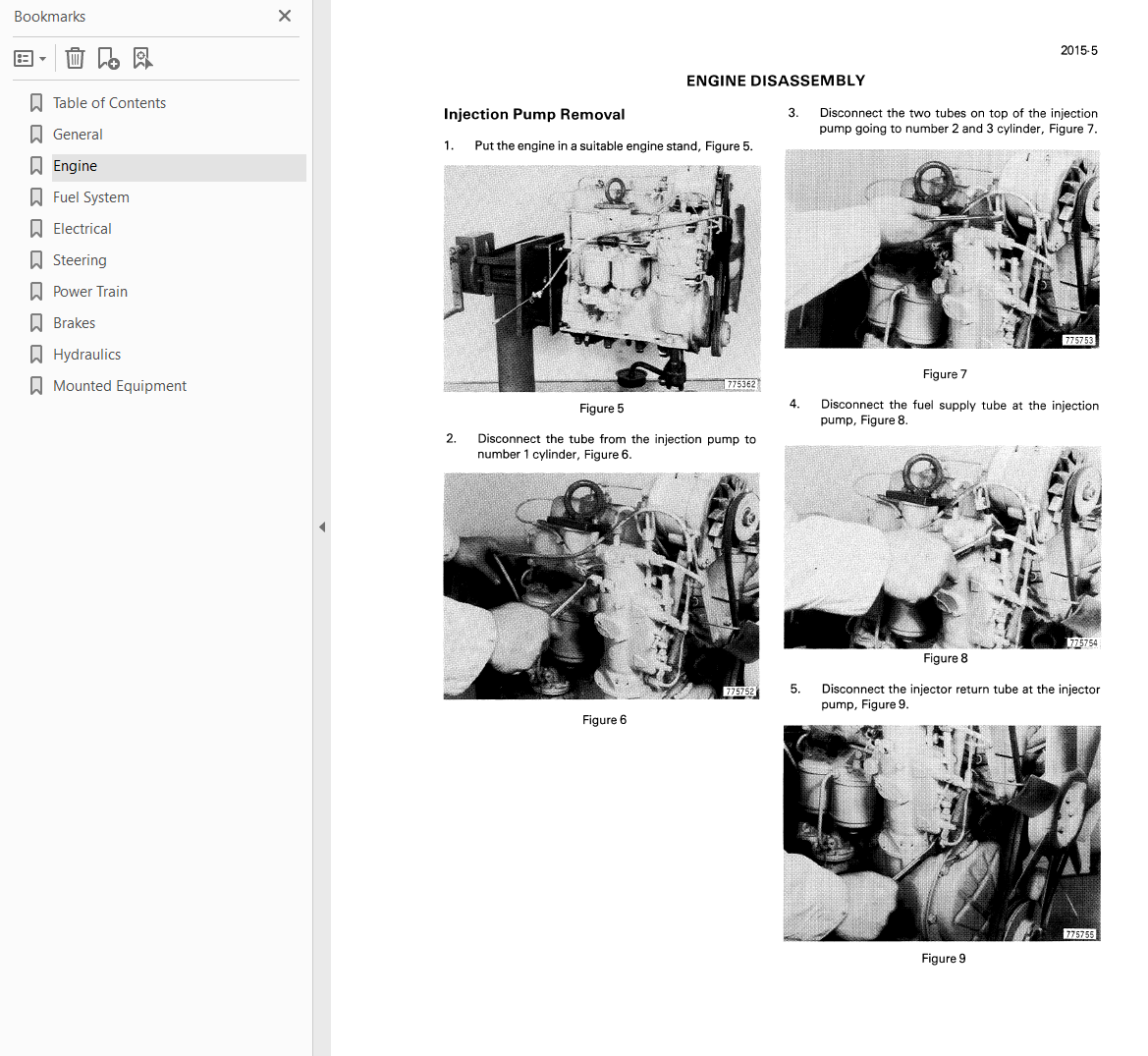Click step 2 text about number 1 cylinder
This screenshot has height=1056, width=1148.
point(617,447)
